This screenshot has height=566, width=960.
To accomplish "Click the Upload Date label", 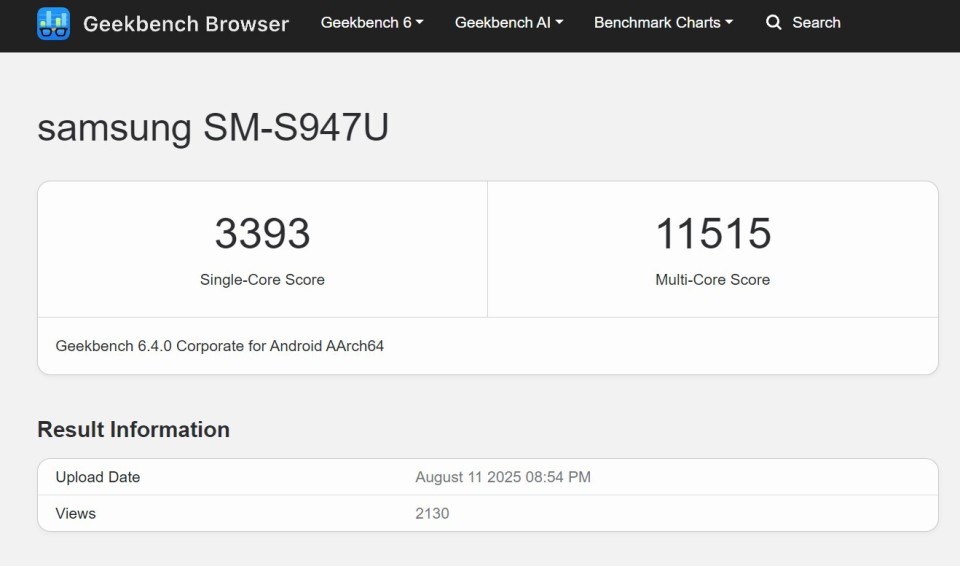I will click(98, 477).
